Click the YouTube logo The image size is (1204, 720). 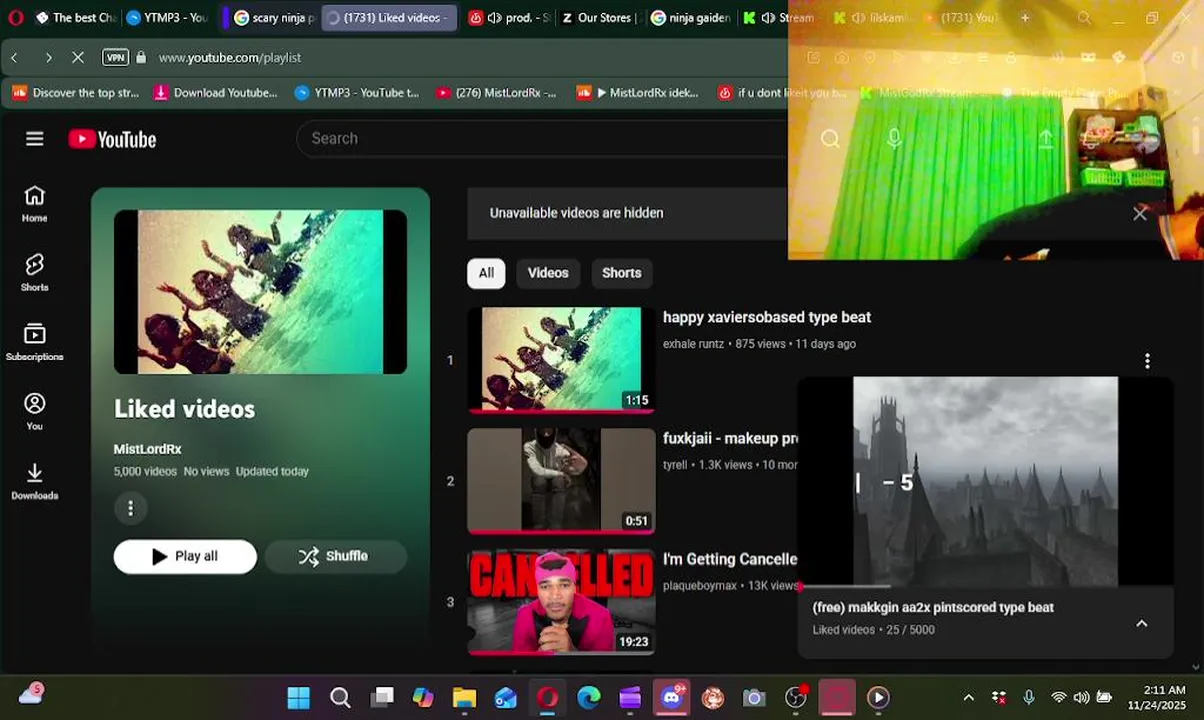point(112,139)
